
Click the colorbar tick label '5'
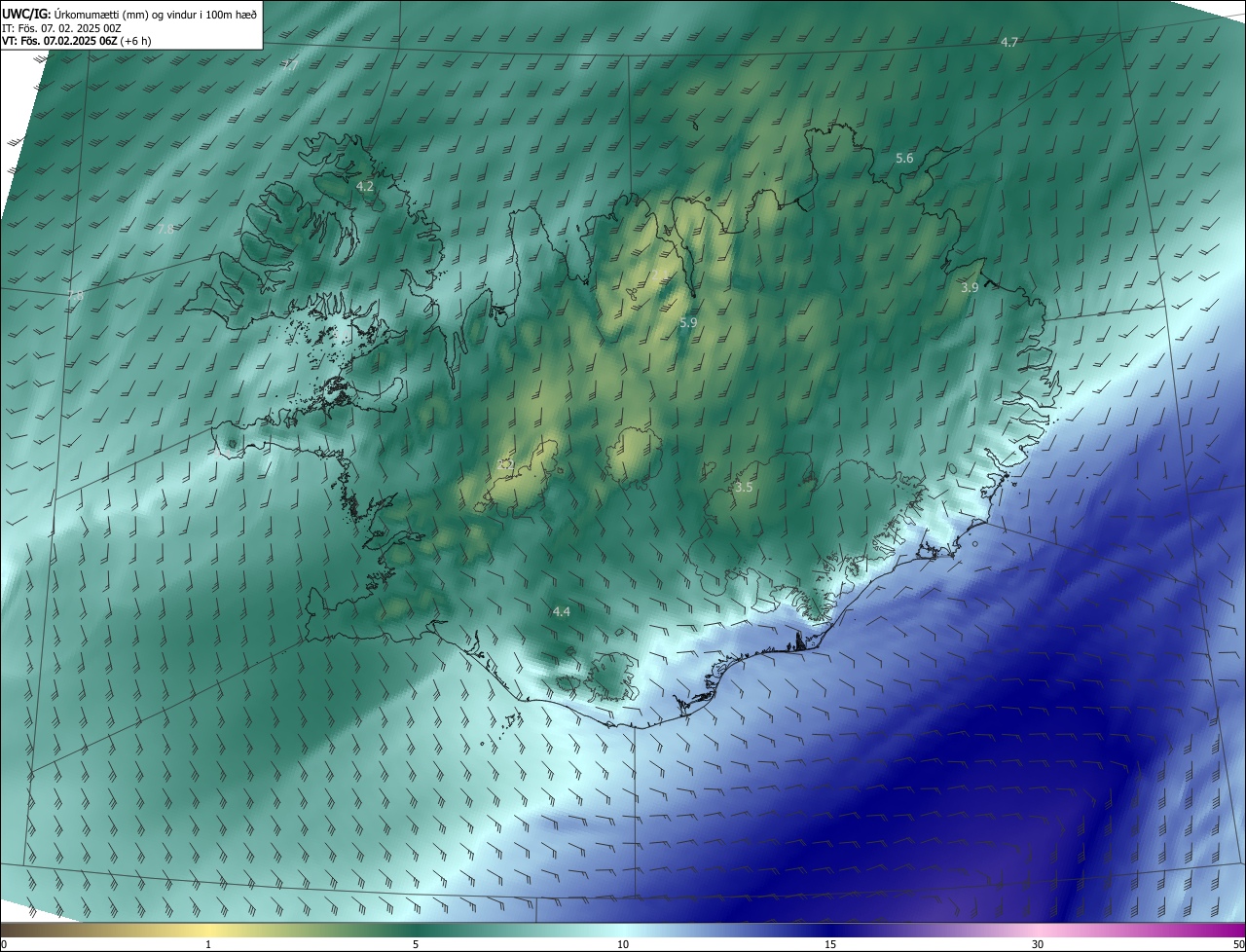coord(416,944)
